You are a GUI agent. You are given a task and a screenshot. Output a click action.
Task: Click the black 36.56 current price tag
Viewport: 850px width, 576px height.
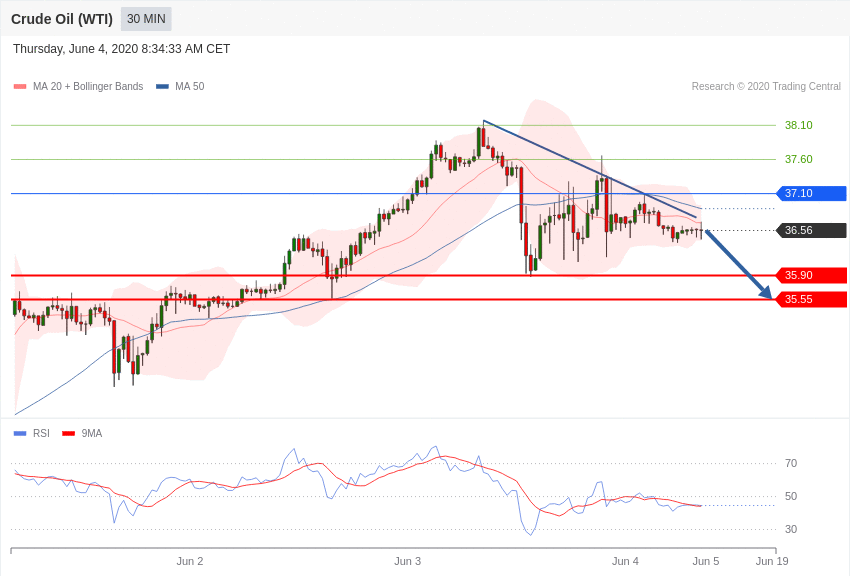[x=812, y=230]
